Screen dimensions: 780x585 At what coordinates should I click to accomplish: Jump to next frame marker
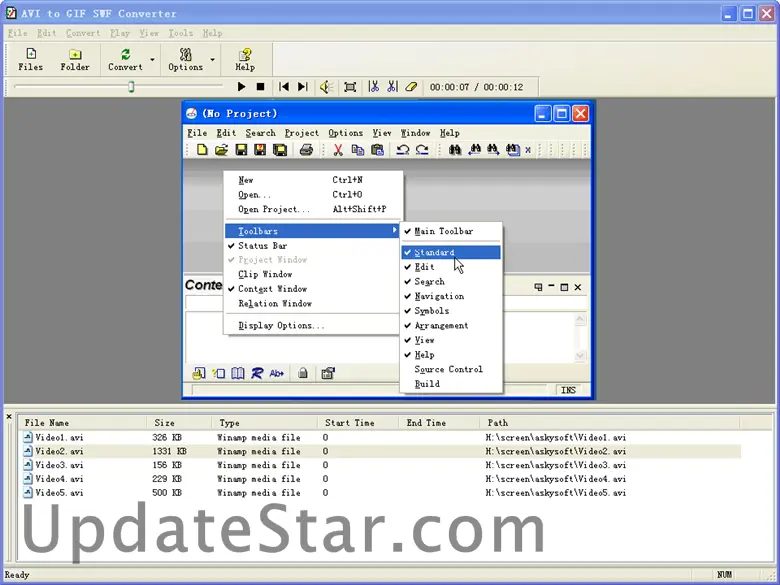pos(302,87)
